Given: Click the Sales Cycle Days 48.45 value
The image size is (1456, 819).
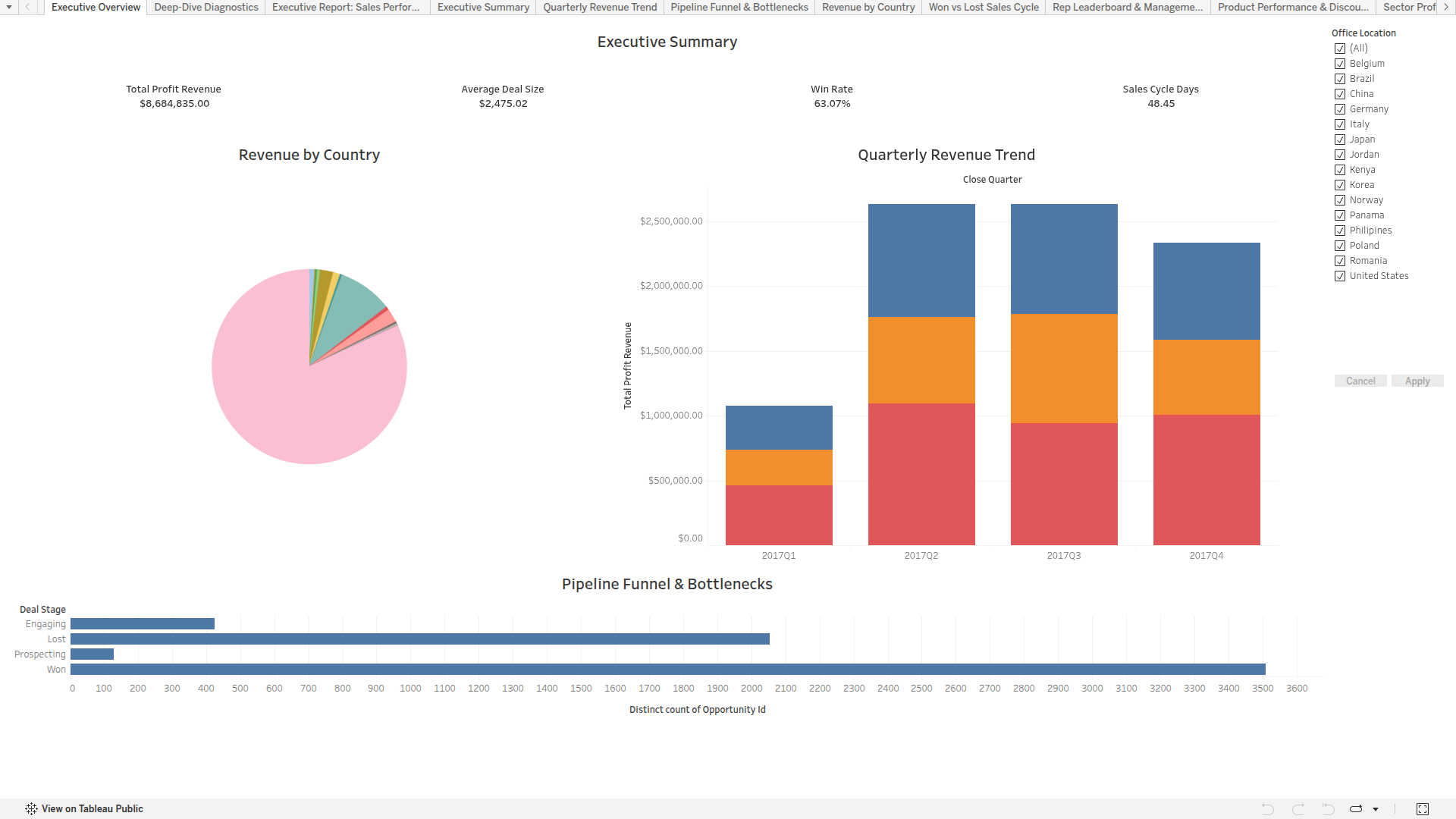Looking at the screenshot, I should (1161, 104).
